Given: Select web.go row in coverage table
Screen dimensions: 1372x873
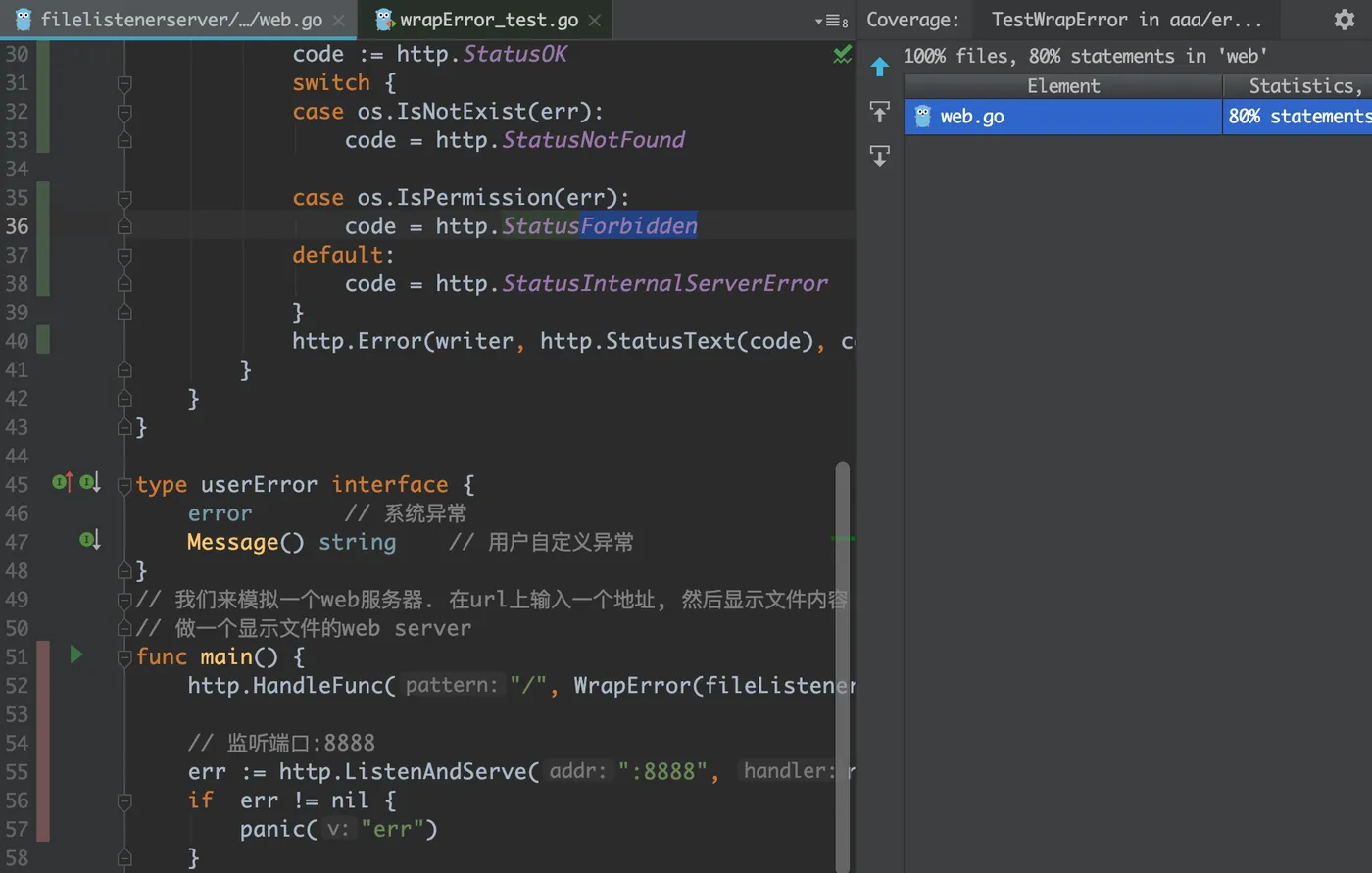Looking at the screenshot, I should click(1138, 117).
